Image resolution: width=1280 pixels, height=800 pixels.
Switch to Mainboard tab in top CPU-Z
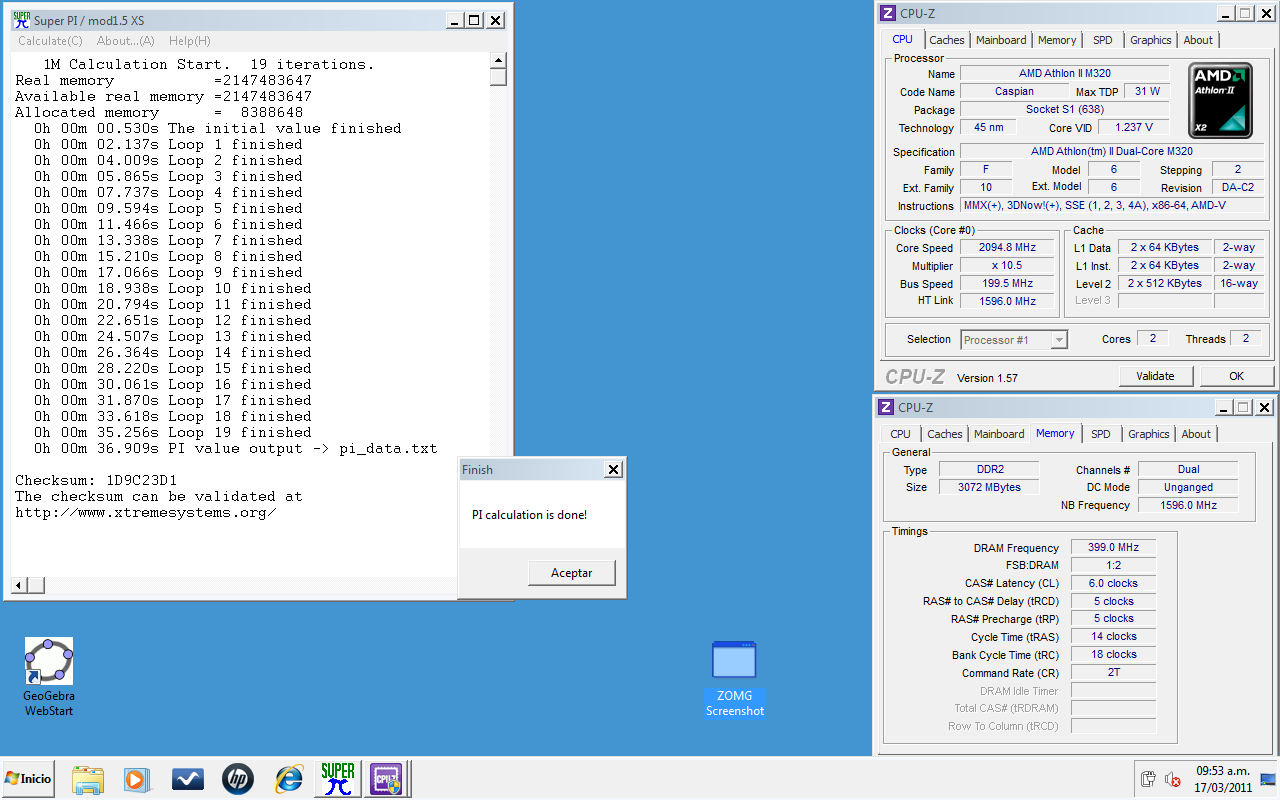pyautogui.click(x=1001, y=40)
